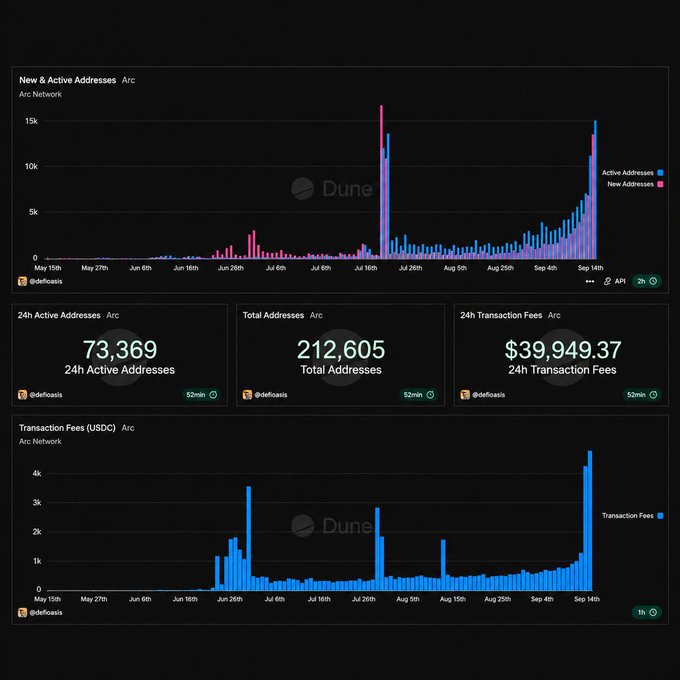Open the @defioasis author link on the Total Addresses card

point(271,395)
